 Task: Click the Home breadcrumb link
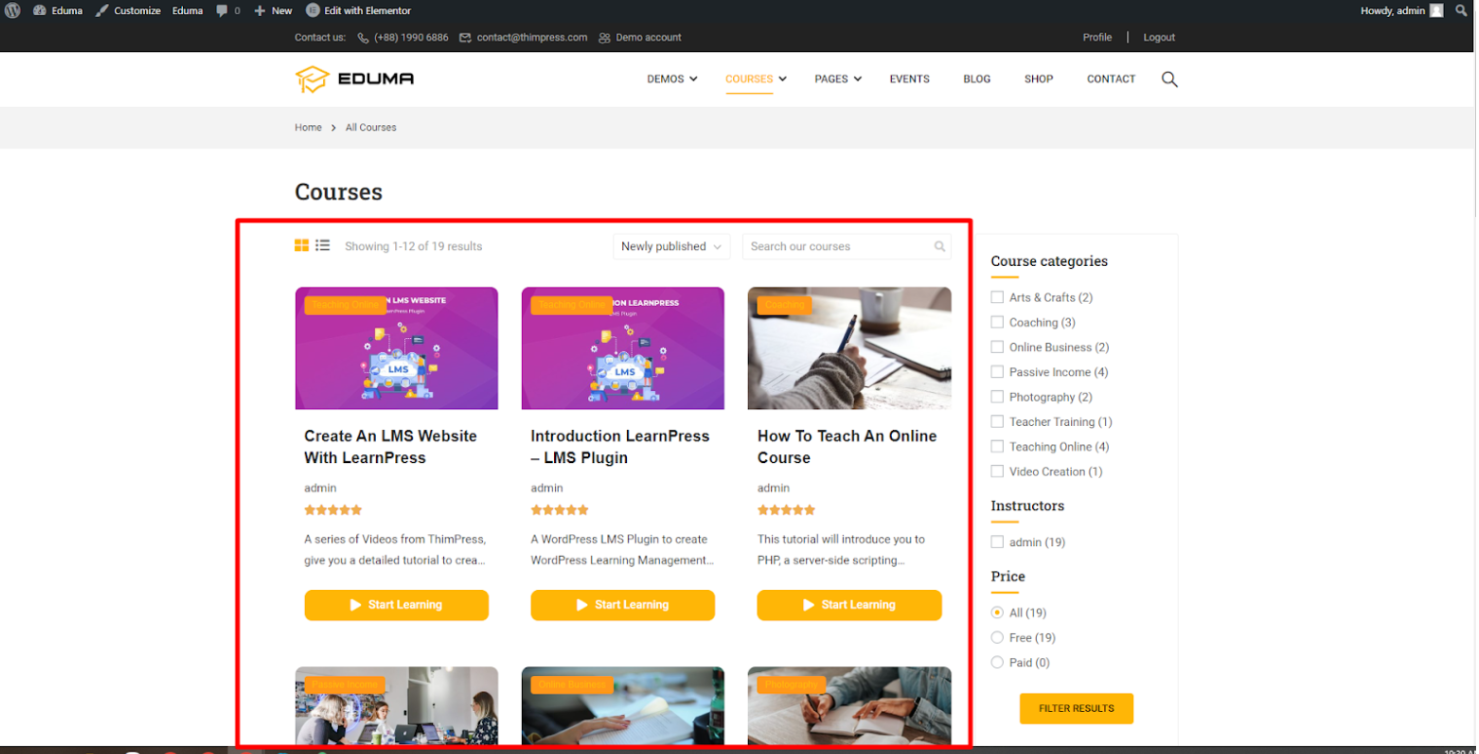(308, 127)
